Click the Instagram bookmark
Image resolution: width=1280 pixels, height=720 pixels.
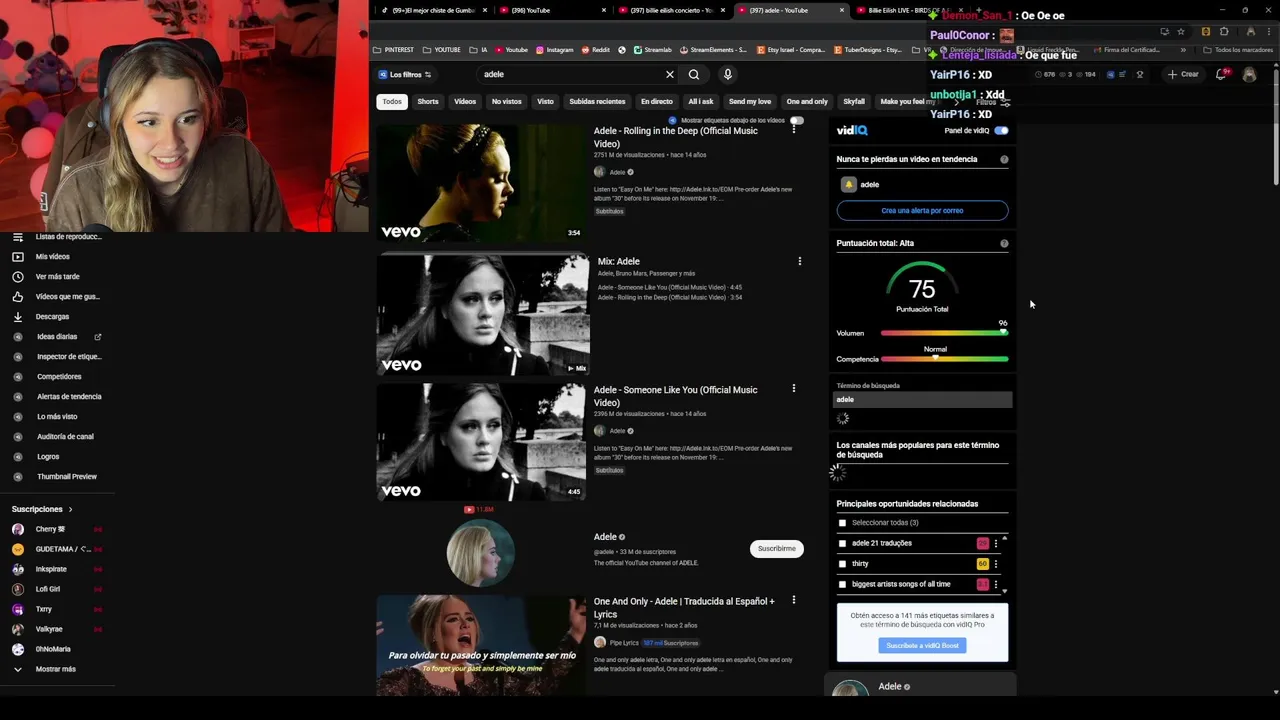pyautogui.click(x=554, y=49)
